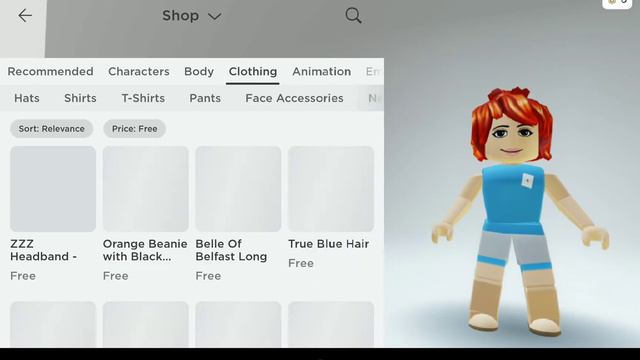Viewport: 640px width, 360px height.
Task: Click 'Free' price under True Blue Hair
Action: click(301, 263)
